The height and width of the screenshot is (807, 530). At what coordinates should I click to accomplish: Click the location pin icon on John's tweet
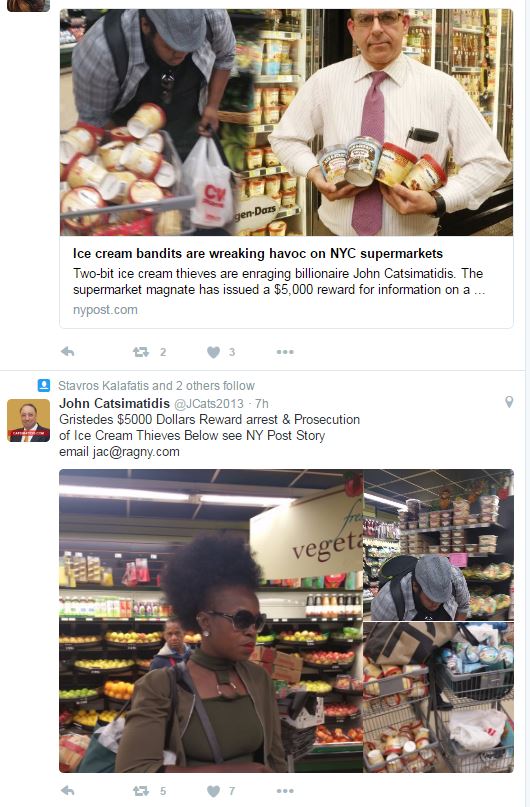click(509, 402)
